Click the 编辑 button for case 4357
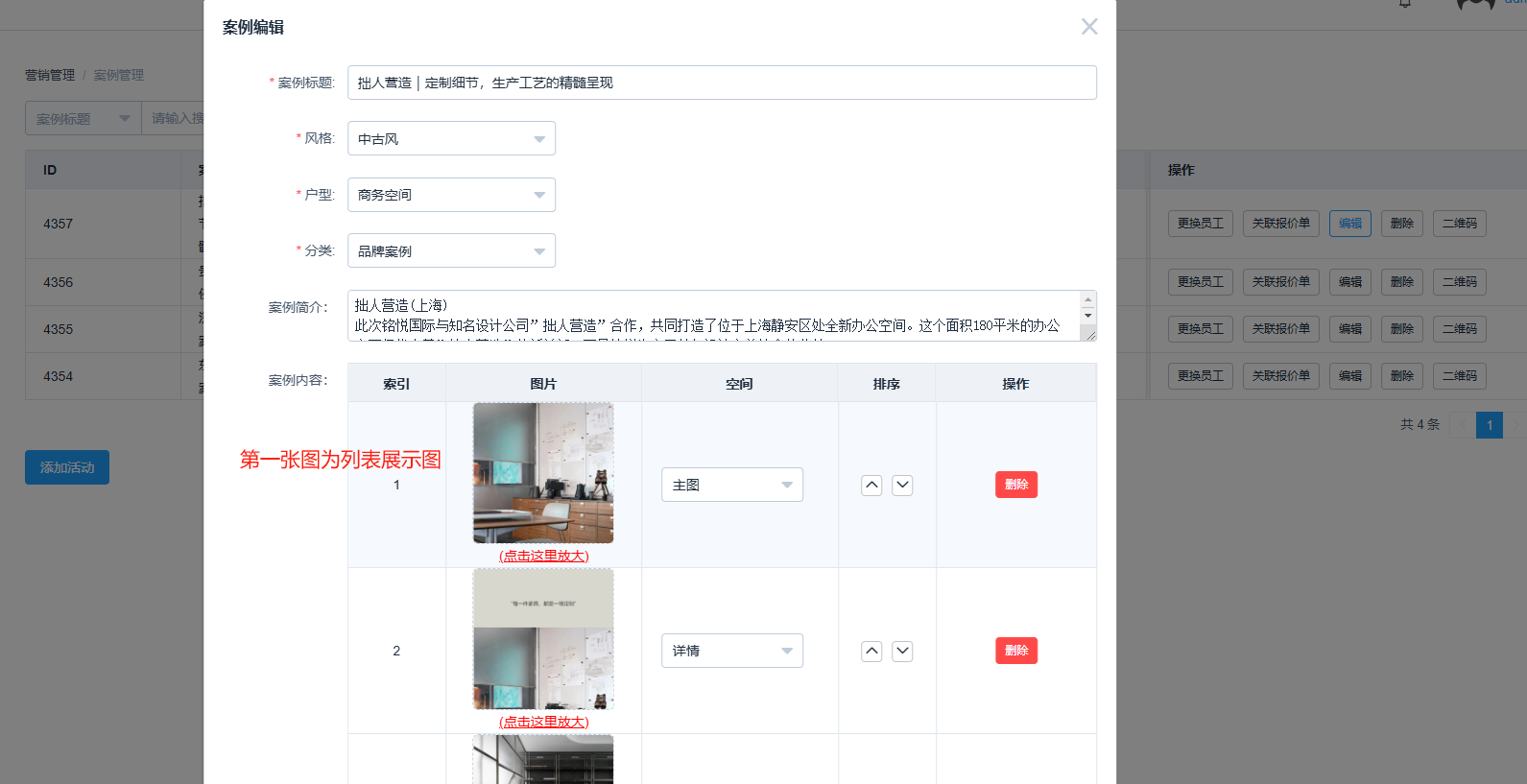Screen dimensions: 1527x784 coord(1350,224)
